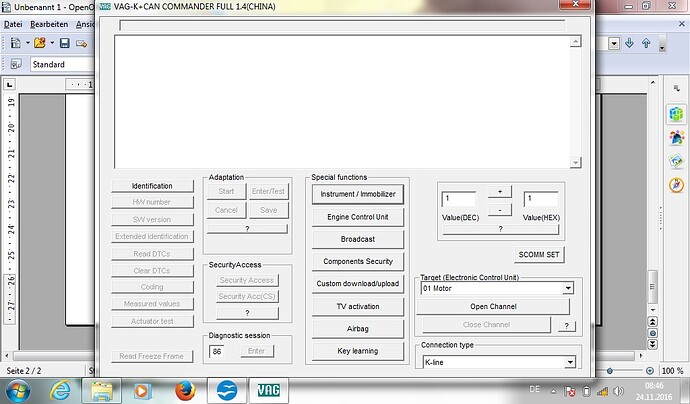The image size is (690, 404).
Task: Click the Styles icon left of Standard box
Action: coord(16,64)
